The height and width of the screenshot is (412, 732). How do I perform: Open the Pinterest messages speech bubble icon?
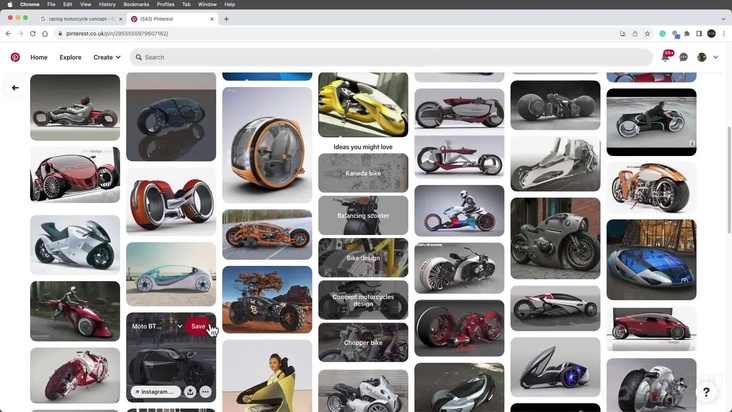[683, 57]
